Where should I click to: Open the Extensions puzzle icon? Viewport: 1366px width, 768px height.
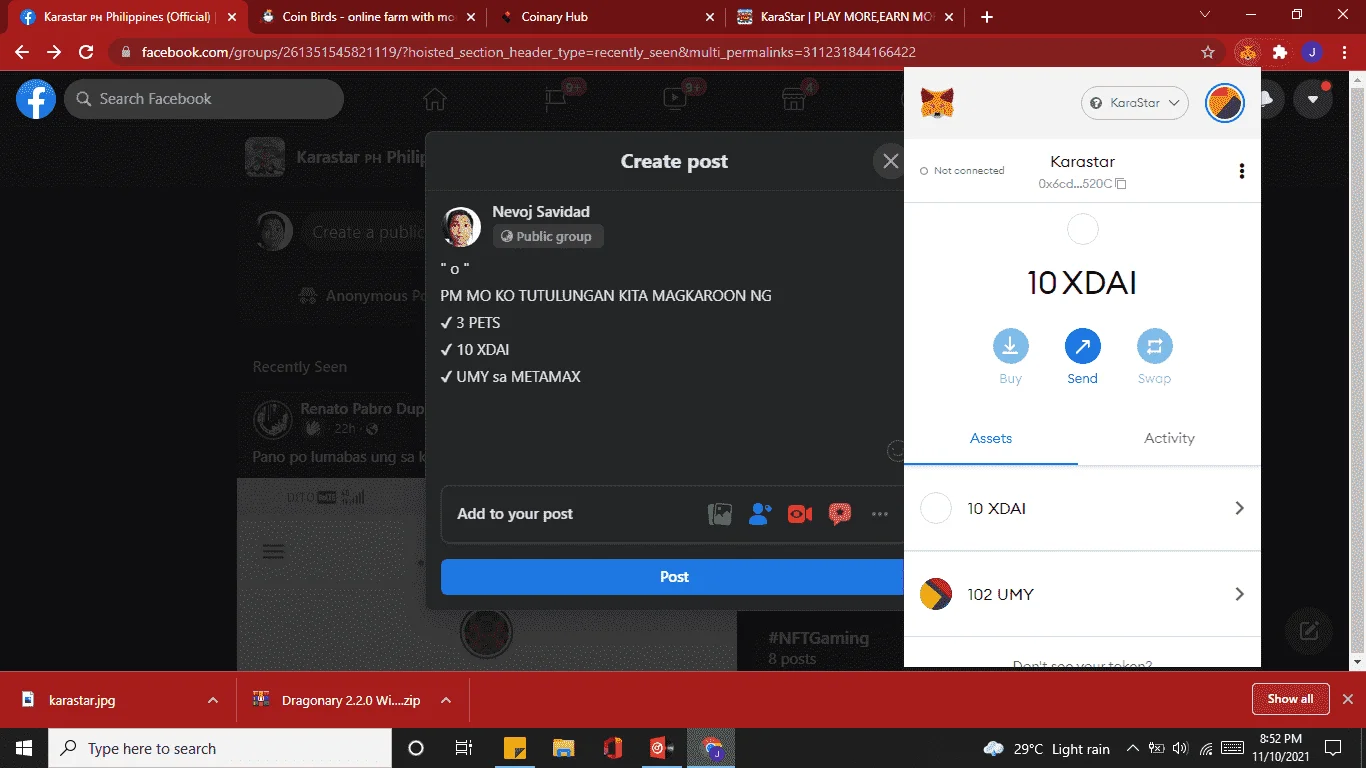pos(1280,52)
